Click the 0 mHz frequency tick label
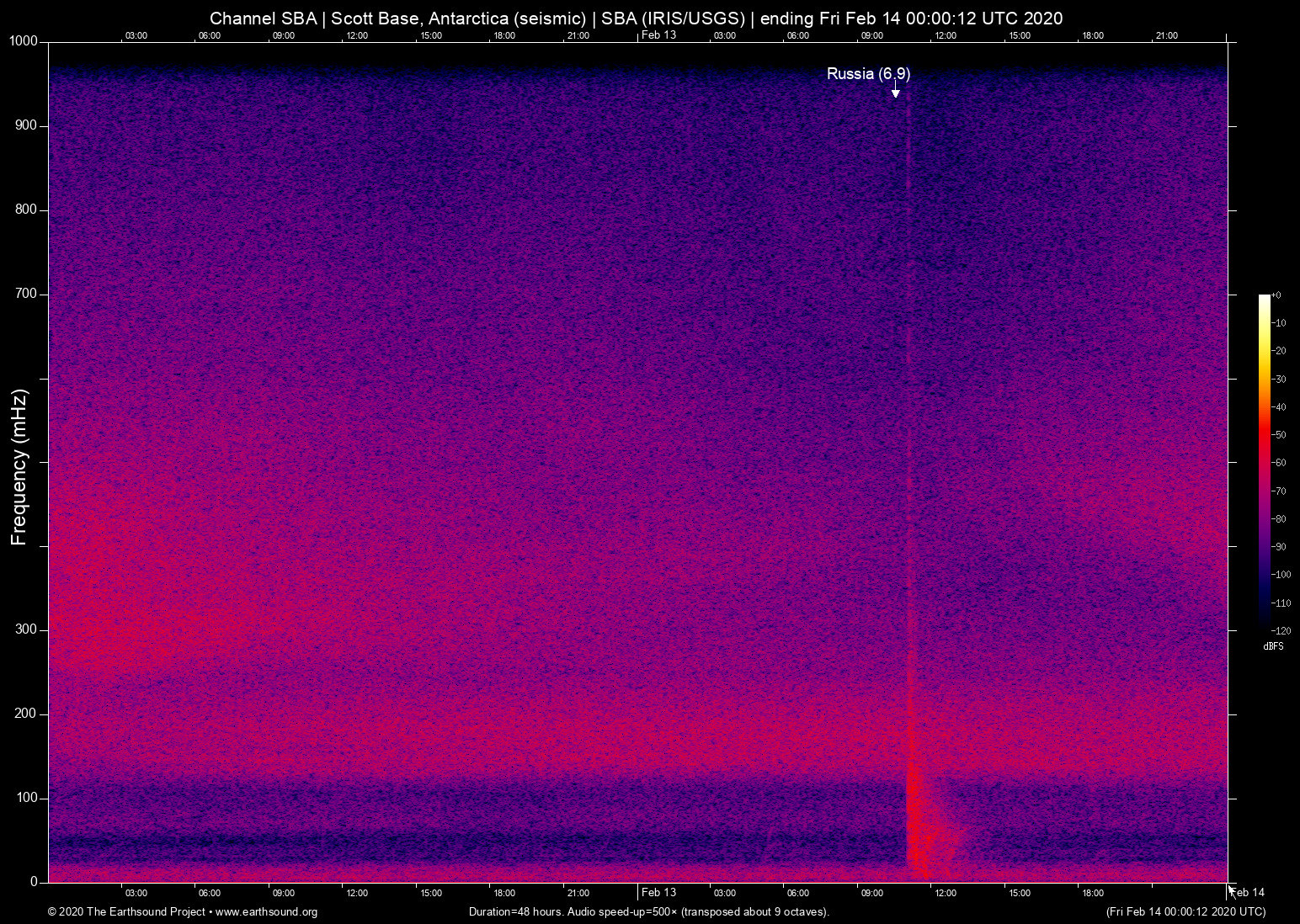This screenshot has height=924, width=1300. pos(34,882)
